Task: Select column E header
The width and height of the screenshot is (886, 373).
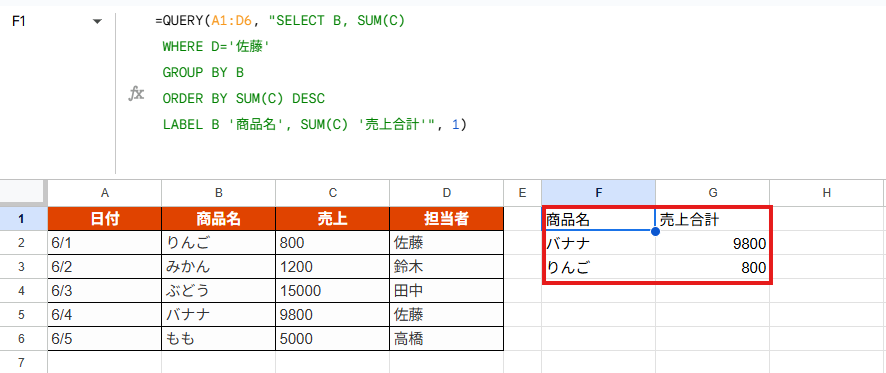Action: 522,193
